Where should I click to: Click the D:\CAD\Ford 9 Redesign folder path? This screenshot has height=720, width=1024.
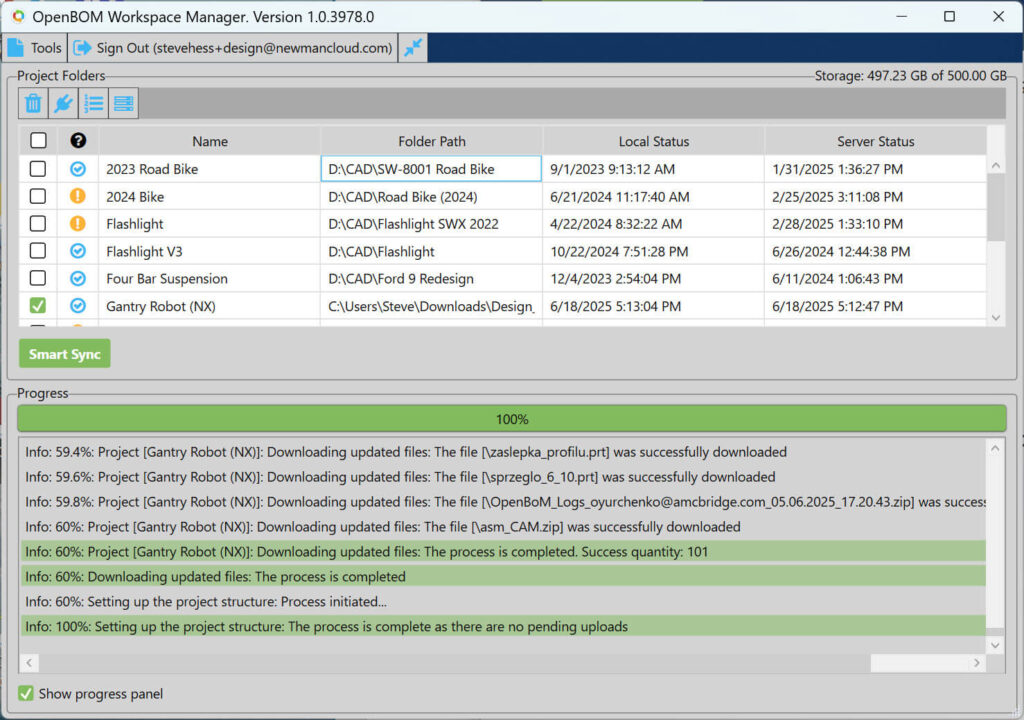(401, 279)
